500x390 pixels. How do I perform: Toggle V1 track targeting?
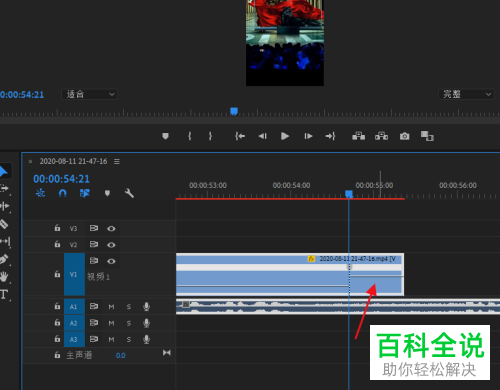click(74, 274)
